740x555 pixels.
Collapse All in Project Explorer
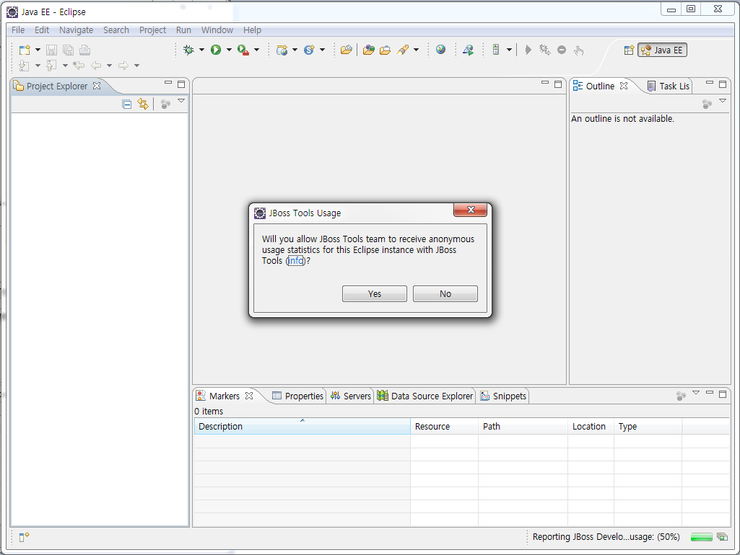point(127,104)
